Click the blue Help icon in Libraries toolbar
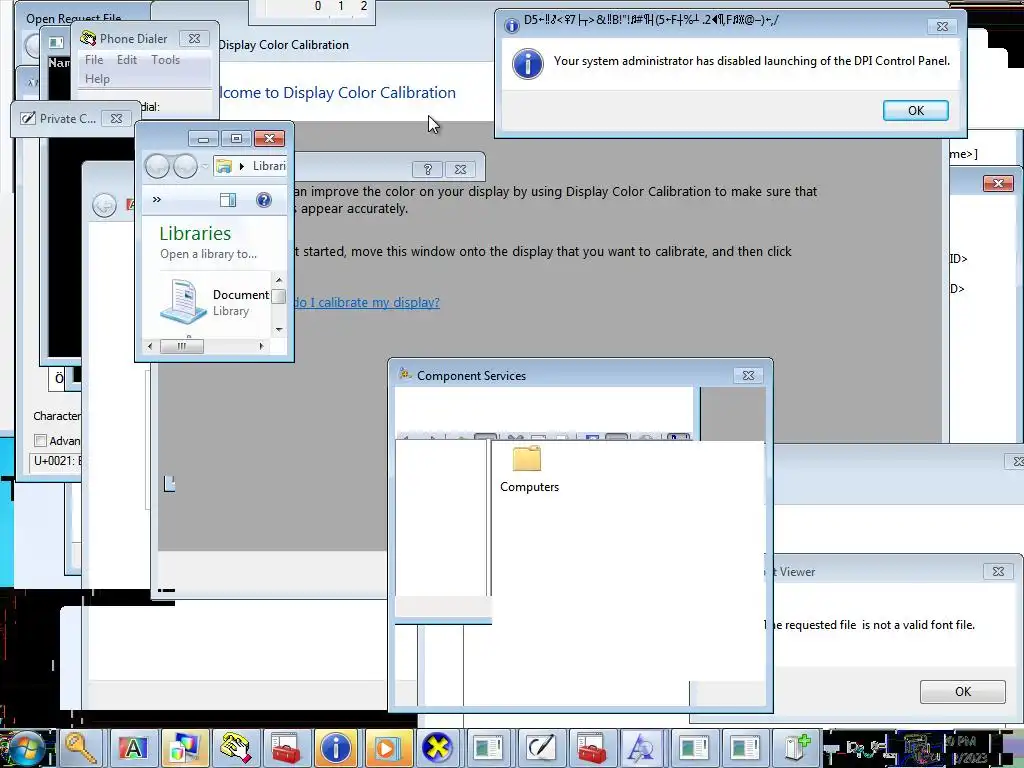Image resolution: width=1024 pixels, height=768 pixels. click(x=264, y=200)
